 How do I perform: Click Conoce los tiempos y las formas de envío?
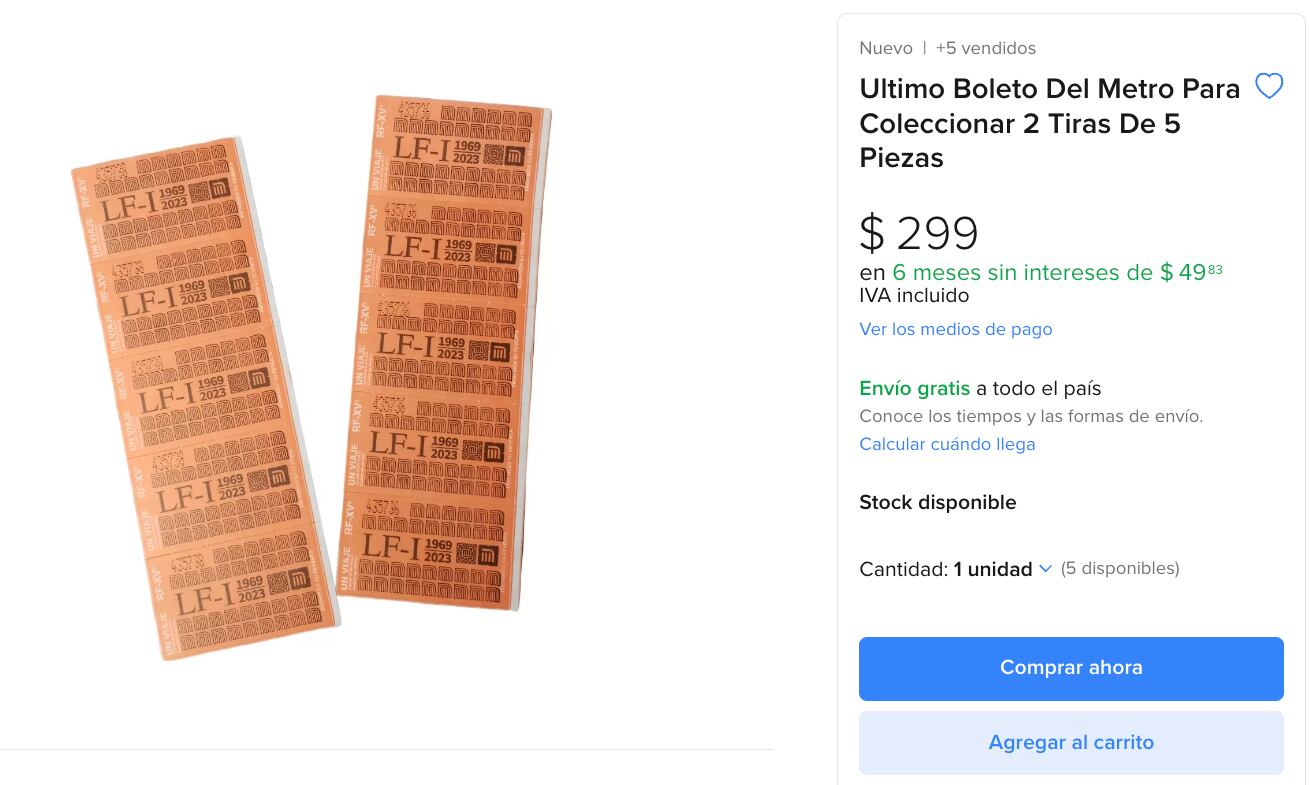pyautogui.click(x=1030, y=416)
